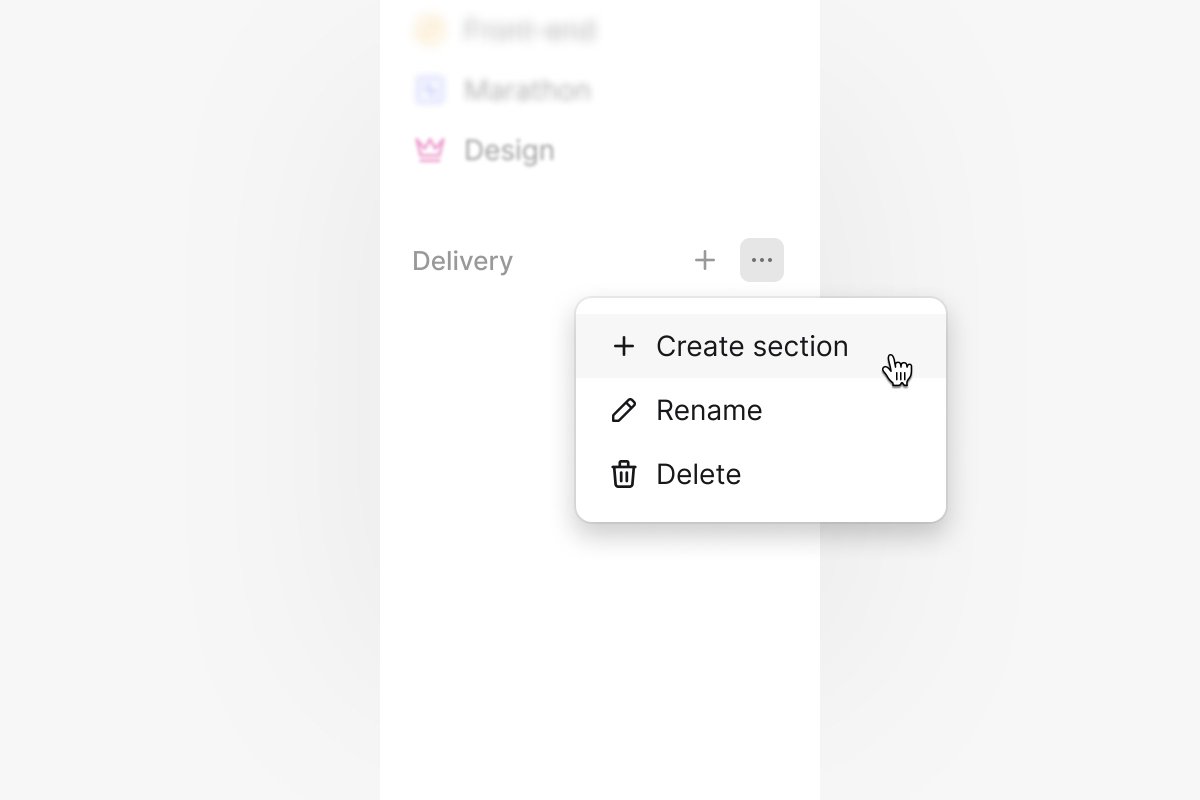Click gray background right of popup menu

click(x=1070, y=400)
